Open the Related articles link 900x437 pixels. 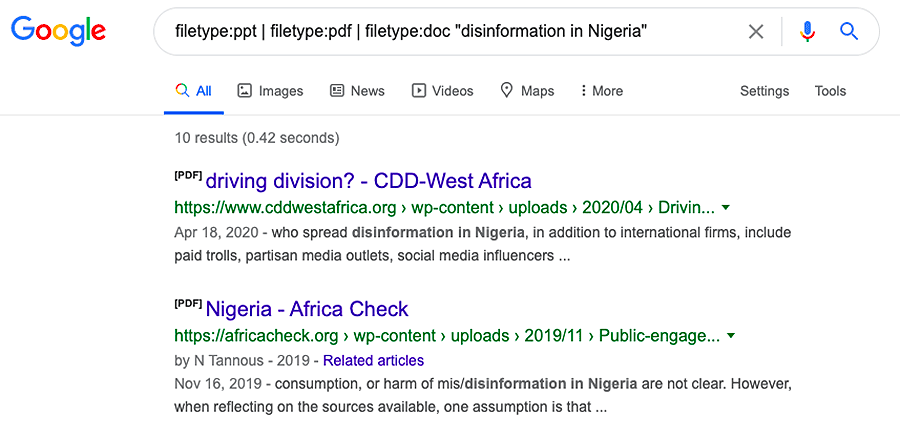(374, 361)
